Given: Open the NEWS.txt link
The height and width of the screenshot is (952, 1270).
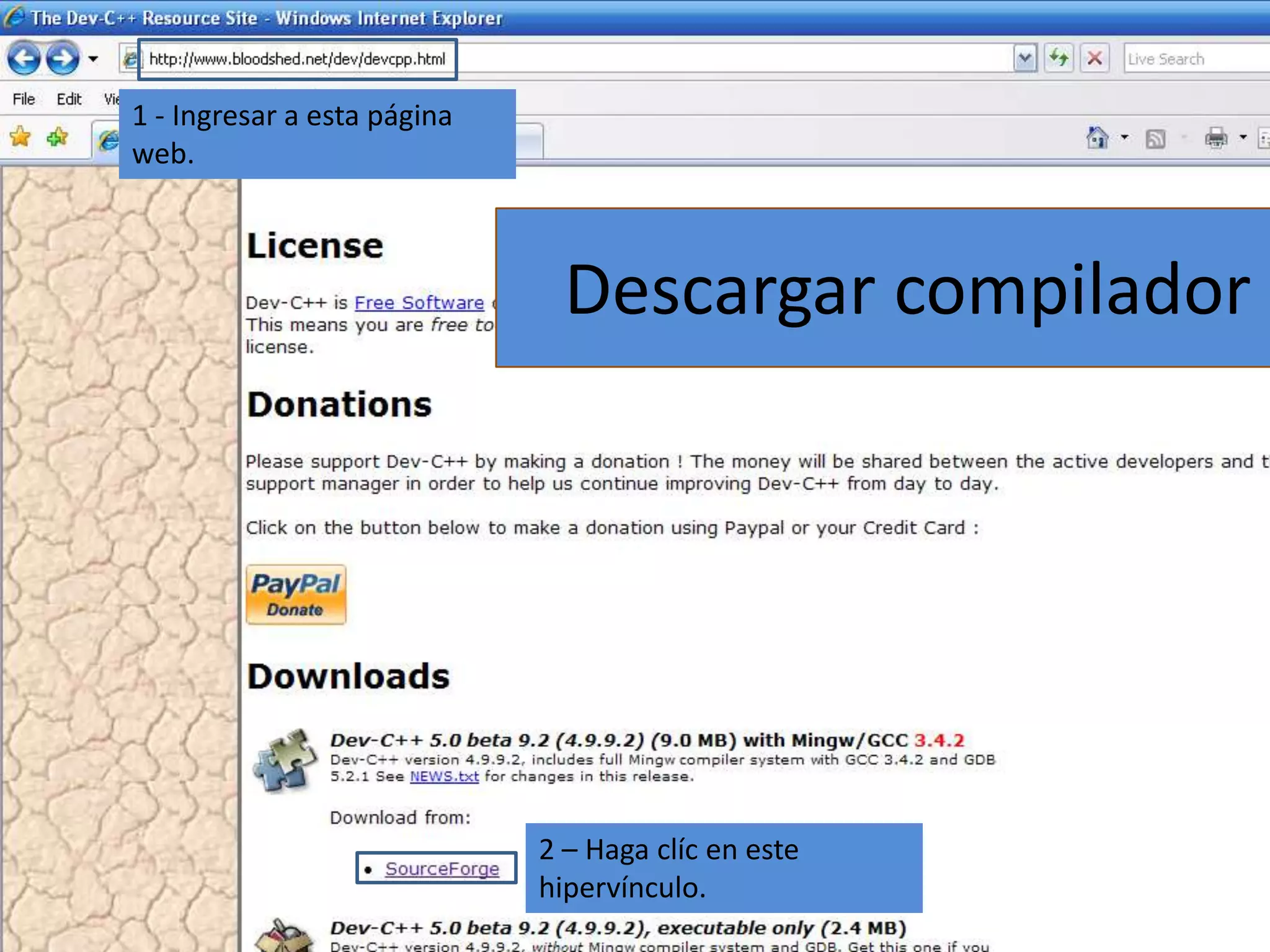Looking at the screenshot, I should [444, 776].
